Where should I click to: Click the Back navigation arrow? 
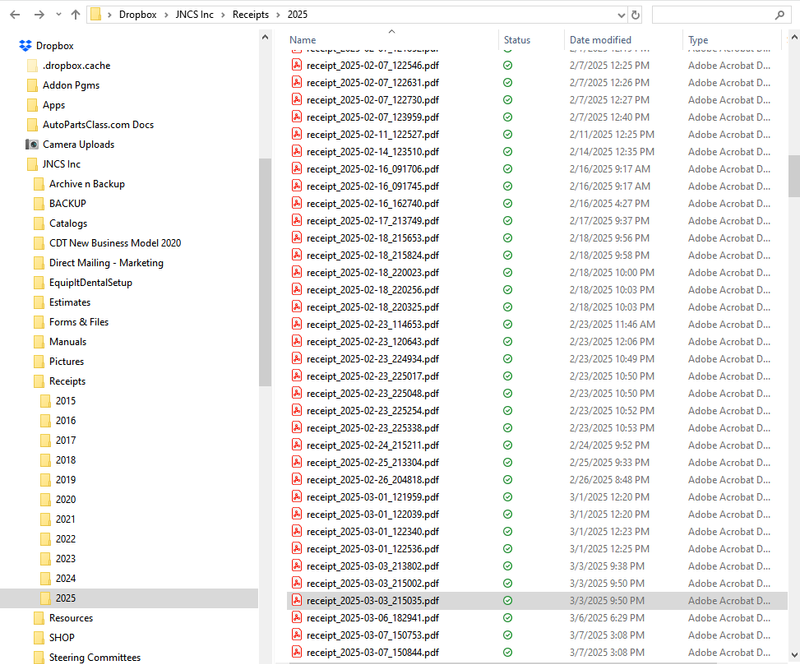(14, 15)
